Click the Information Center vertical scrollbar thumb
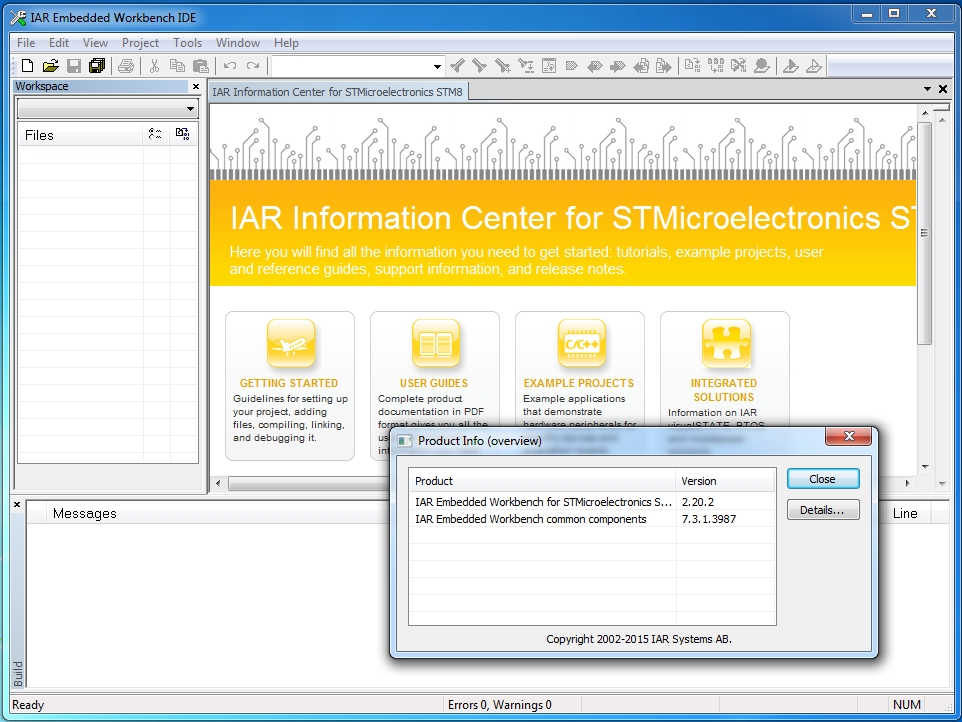The width and height of the screenshot is (962, 722). 925,233
